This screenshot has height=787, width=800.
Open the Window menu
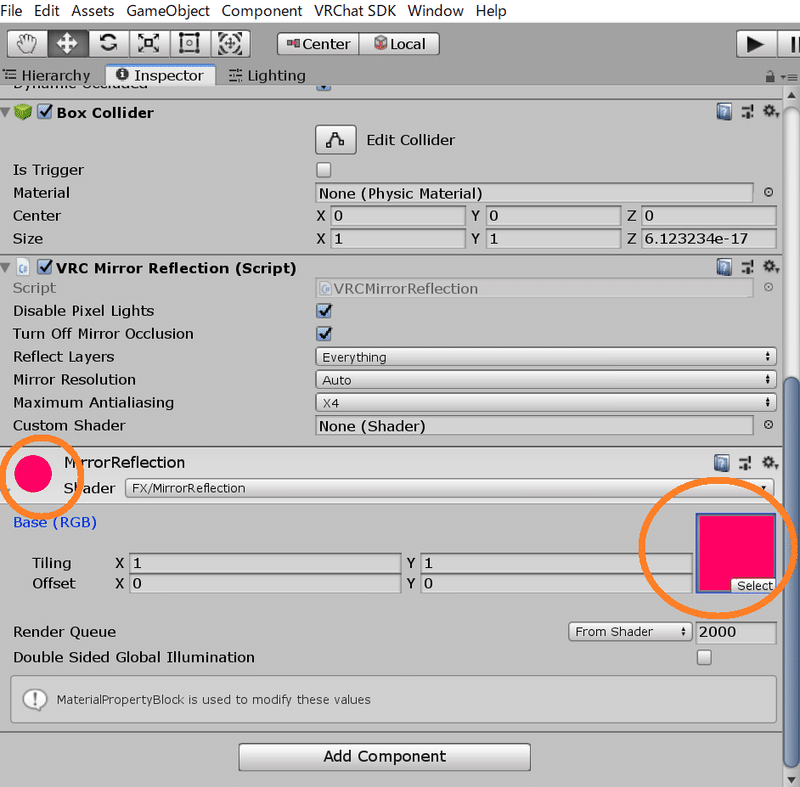pyautogui.click(x=435, y=11)
